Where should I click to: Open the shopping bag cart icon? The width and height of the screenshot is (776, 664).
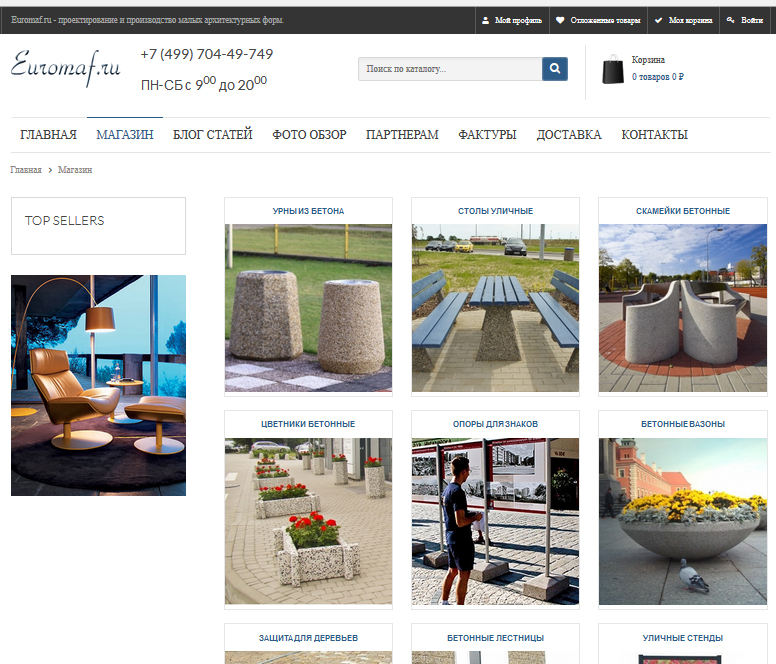(x=613, y=69)
